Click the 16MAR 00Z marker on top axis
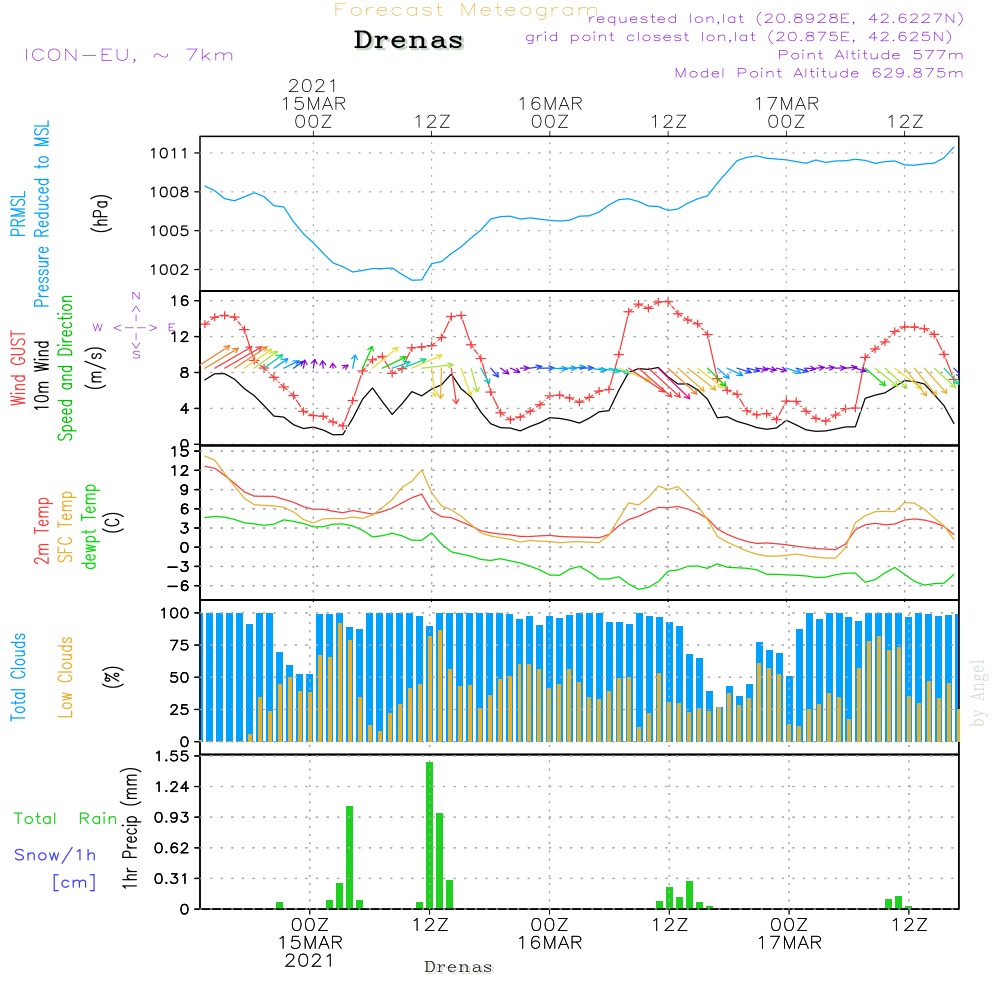 [550, 112]
